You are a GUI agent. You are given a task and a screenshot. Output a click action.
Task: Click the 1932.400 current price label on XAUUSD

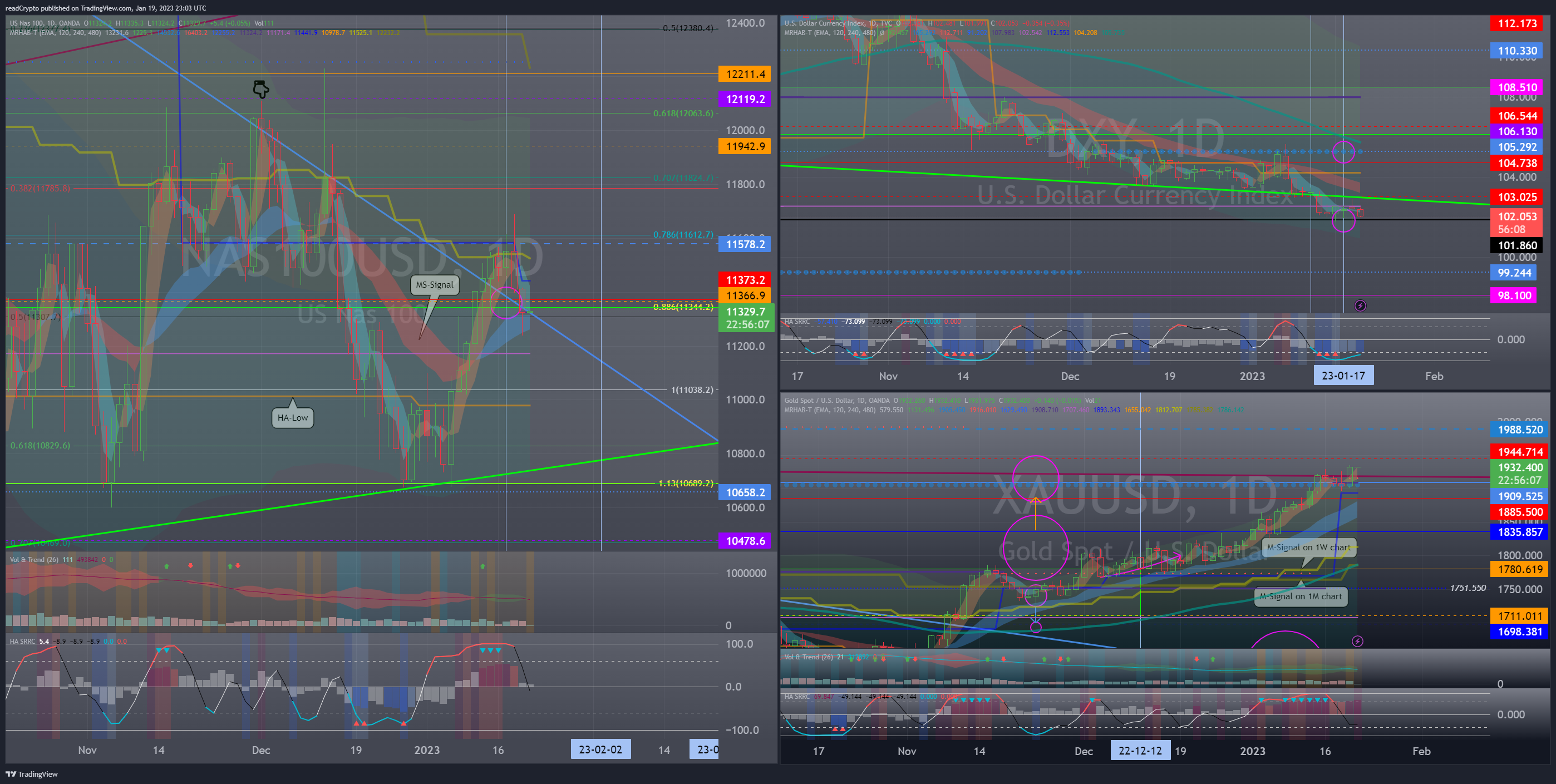pyautogui.click(x=1520, y=474)
